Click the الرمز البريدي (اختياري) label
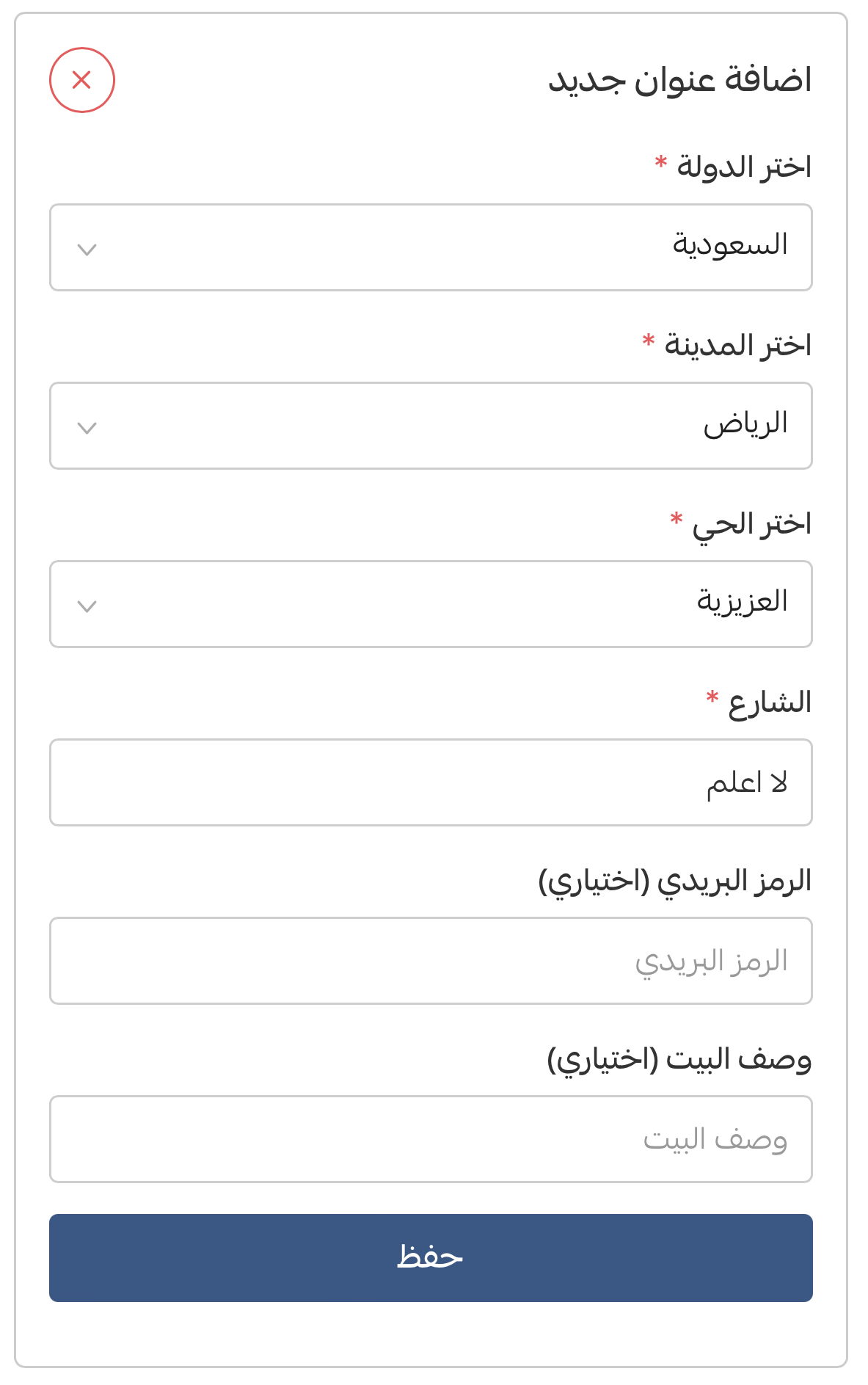 (675, 881)
